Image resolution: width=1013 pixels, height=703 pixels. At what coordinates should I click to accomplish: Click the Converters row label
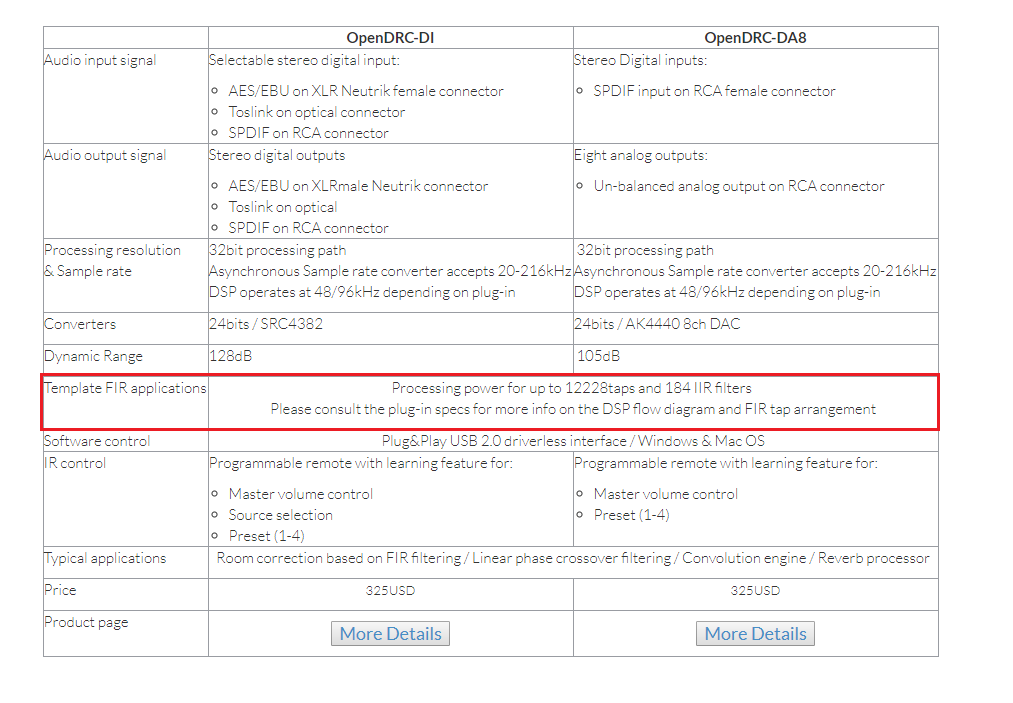pyautogui.click(x=80, y=324)
